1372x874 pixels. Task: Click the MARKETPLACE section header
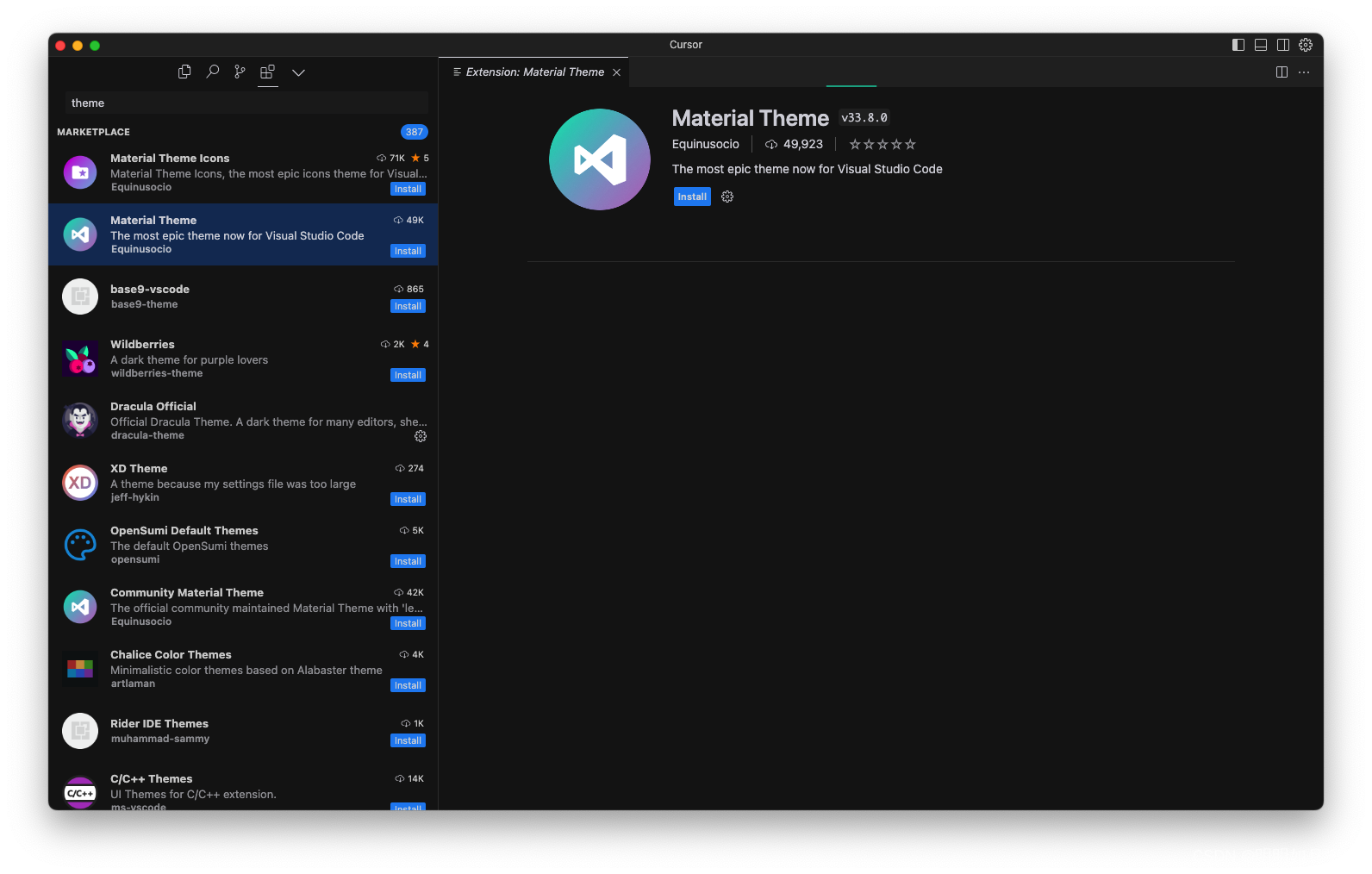(x=93, y=132)
